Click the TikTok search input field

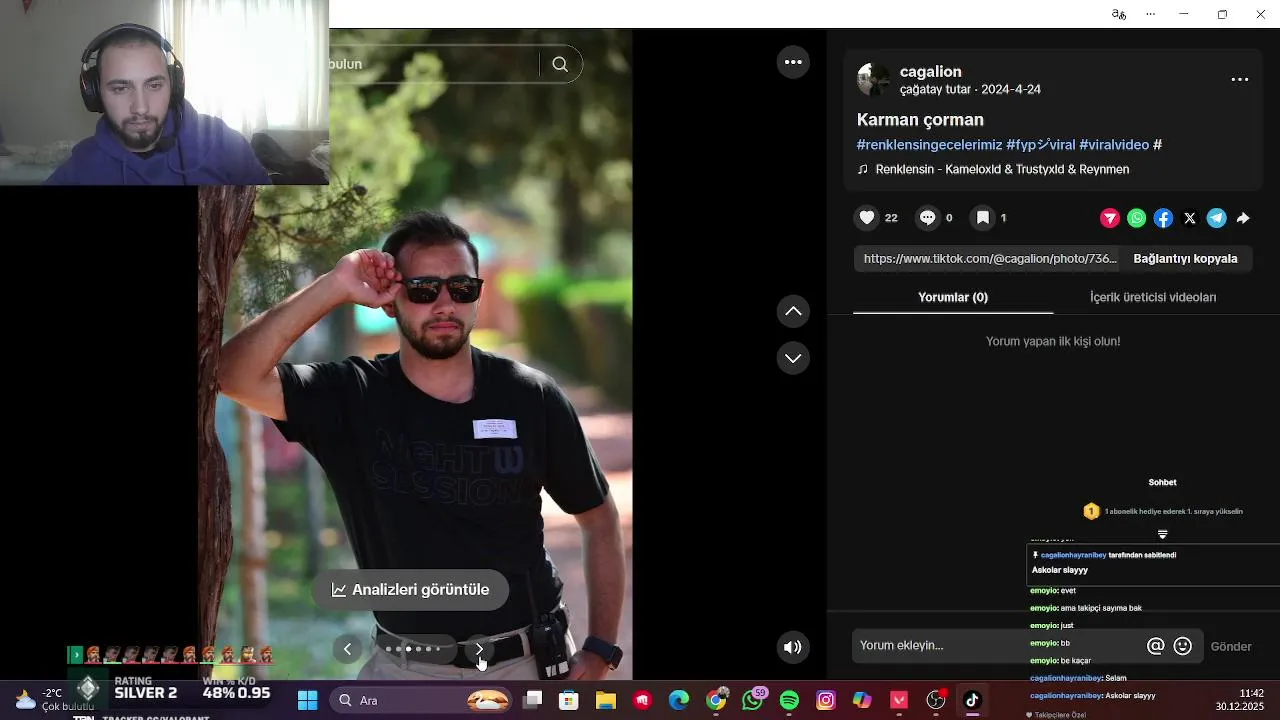435,64
